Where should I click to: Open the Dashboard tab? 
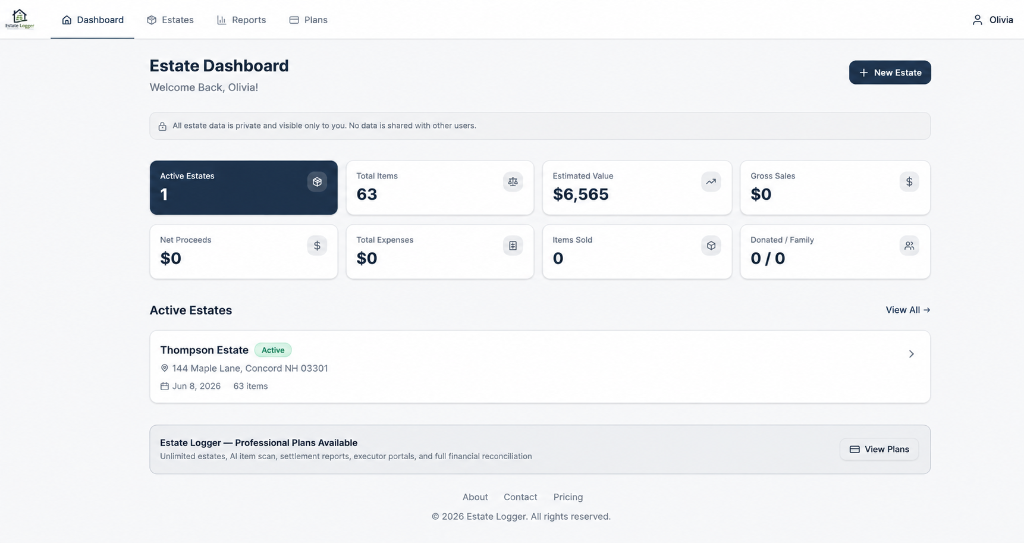[92, 20]
